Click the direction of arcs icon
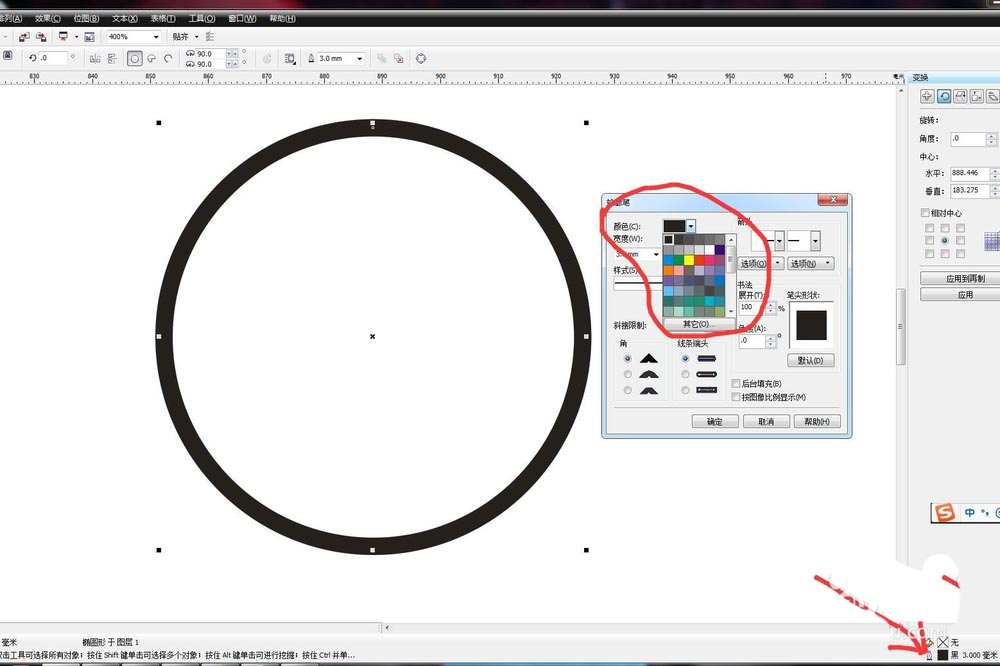Viewport: 1000px width, 666px height. (267, 59)
